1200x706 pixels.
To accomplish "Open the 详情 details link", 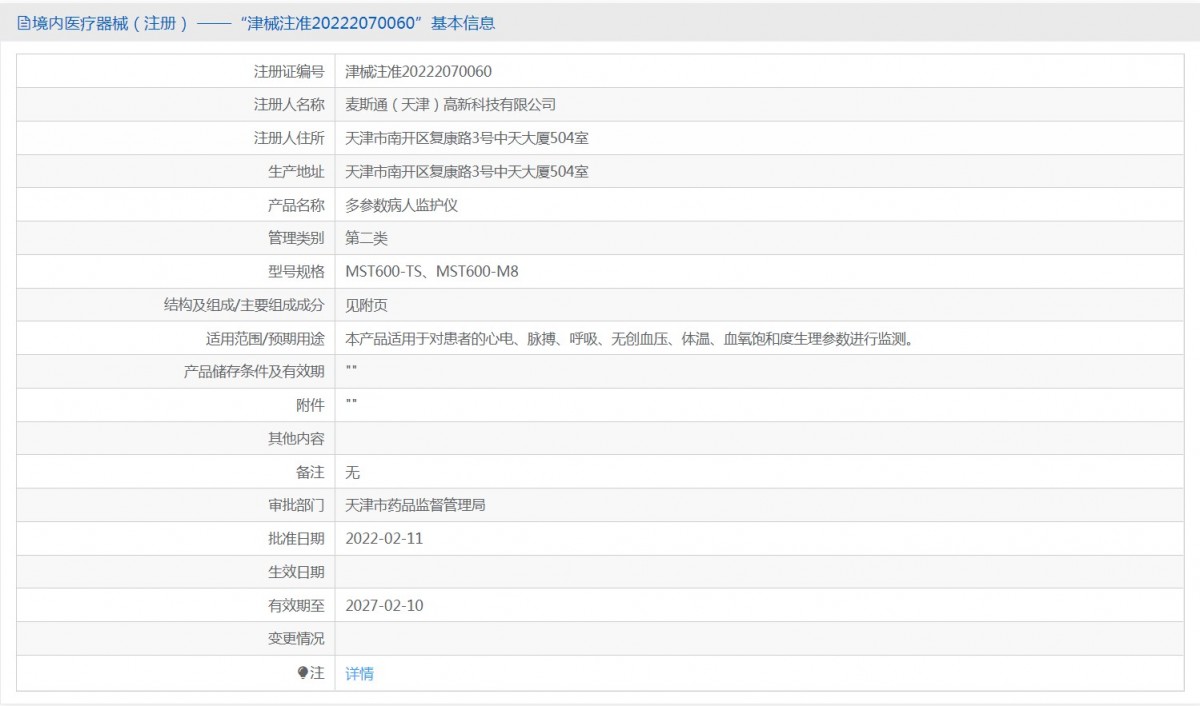I will click(359, 674).
